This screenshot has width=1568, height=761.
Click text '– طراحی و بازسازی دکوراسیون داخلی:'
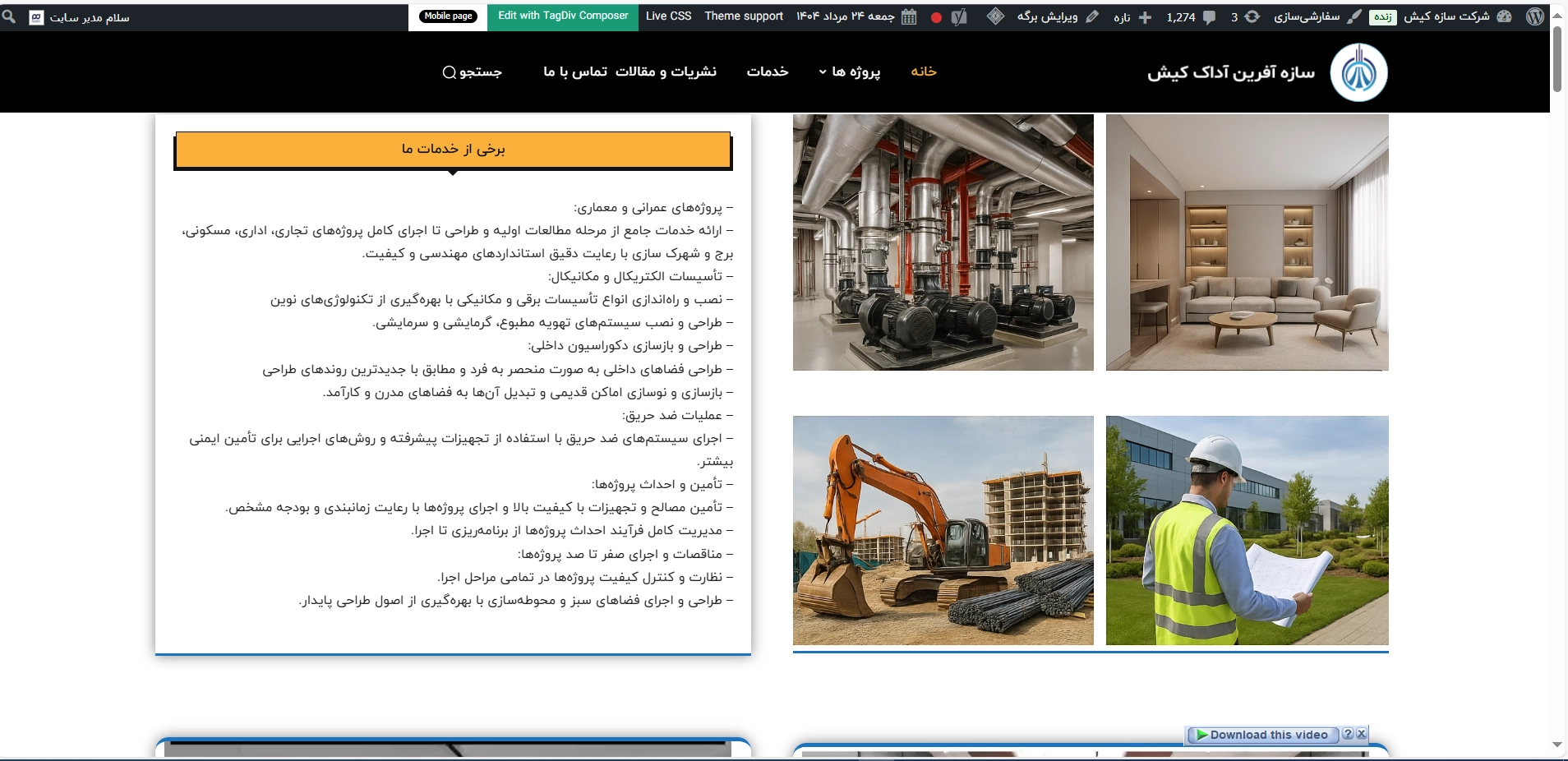(x=630, y=346)
